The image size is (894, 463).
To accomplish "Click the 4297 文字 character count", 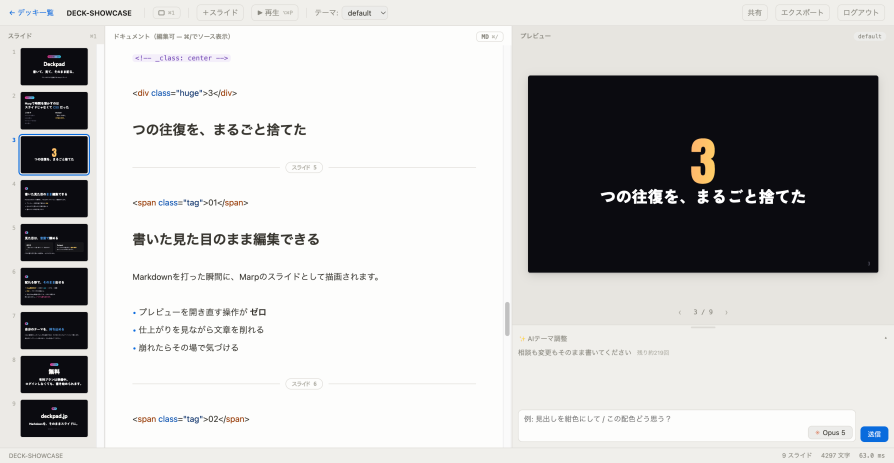I will click(x=836, y=456).
